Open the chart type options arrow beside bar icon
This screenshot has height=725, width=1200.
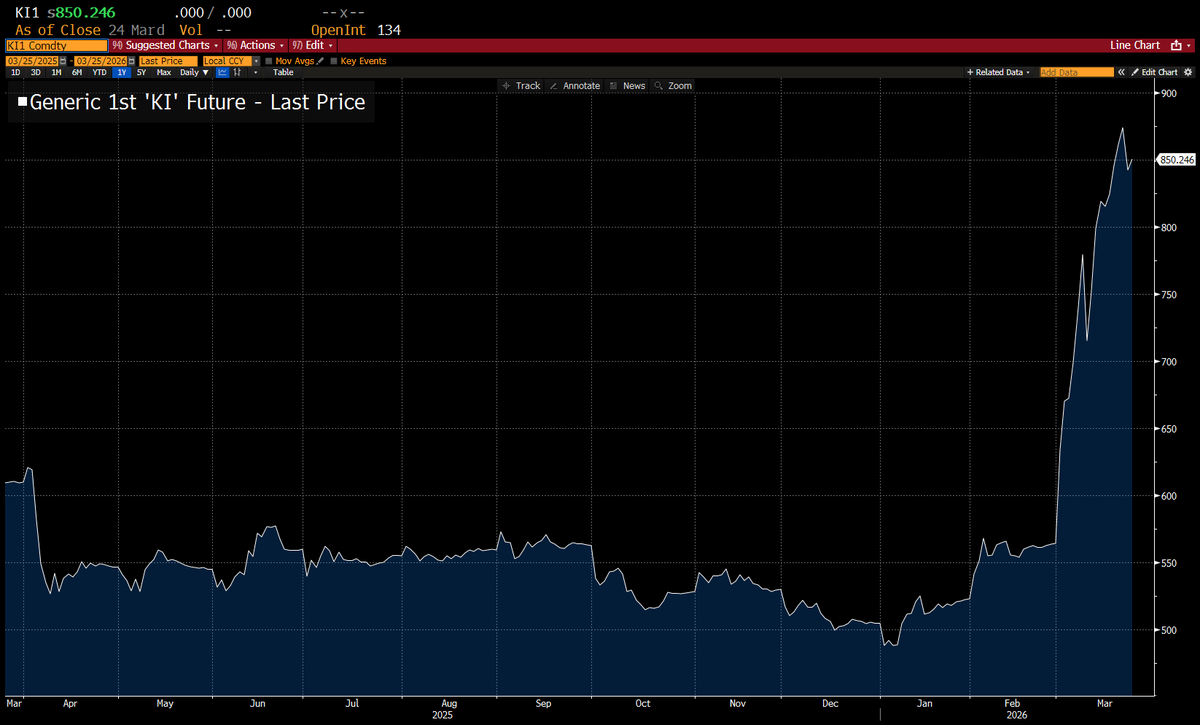(x=256, y=72)
